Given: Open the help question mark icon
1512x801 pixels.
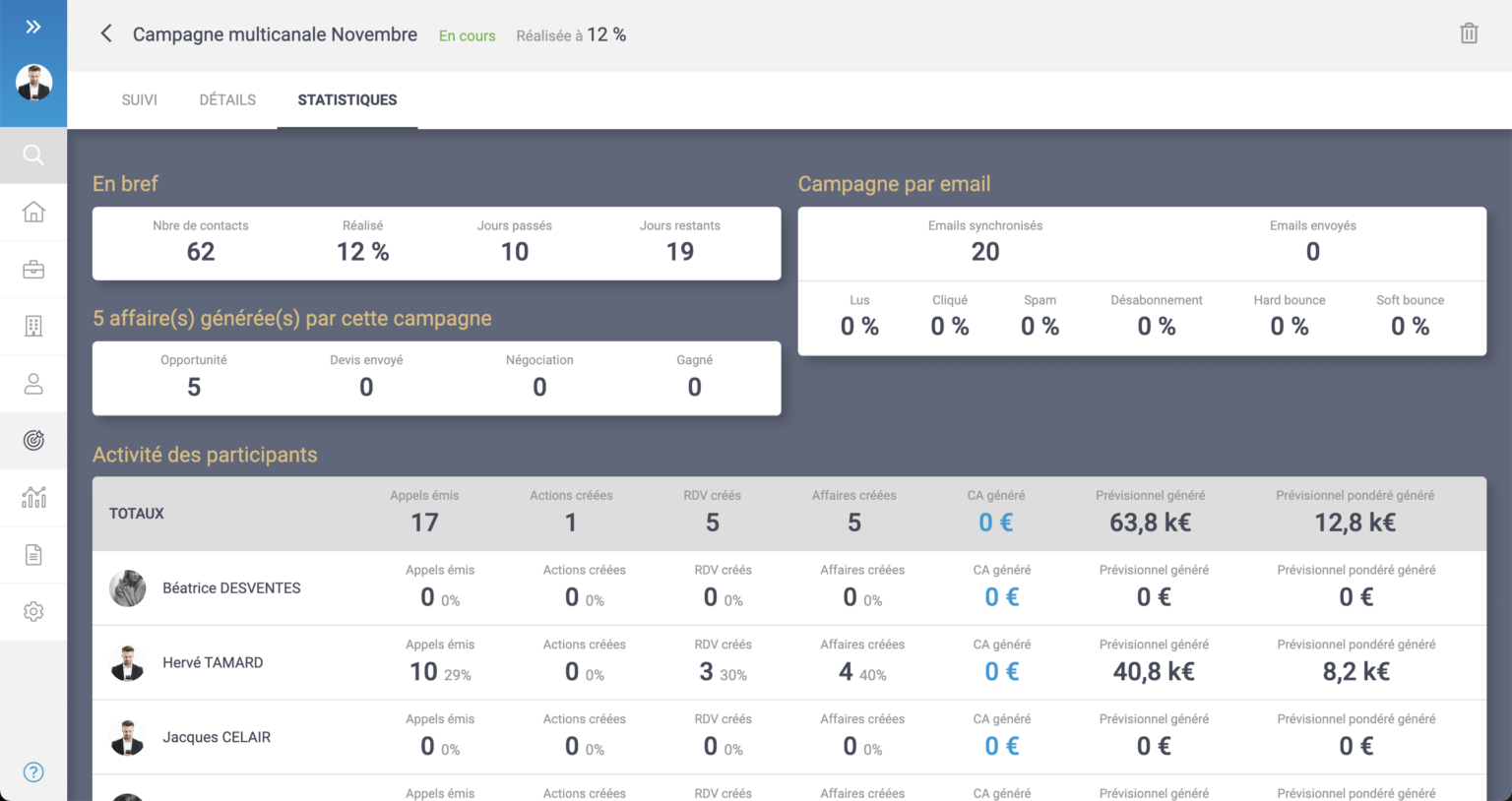Looking at the screenshot, I should click(33, 771).
